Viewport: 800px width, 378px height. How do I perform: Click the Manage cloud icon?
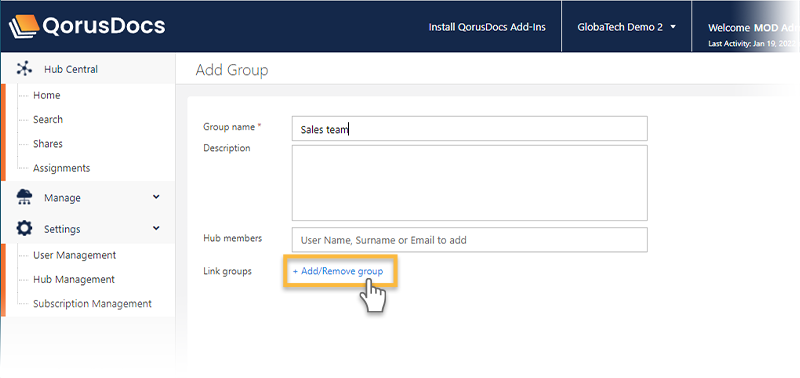(24, 197)
